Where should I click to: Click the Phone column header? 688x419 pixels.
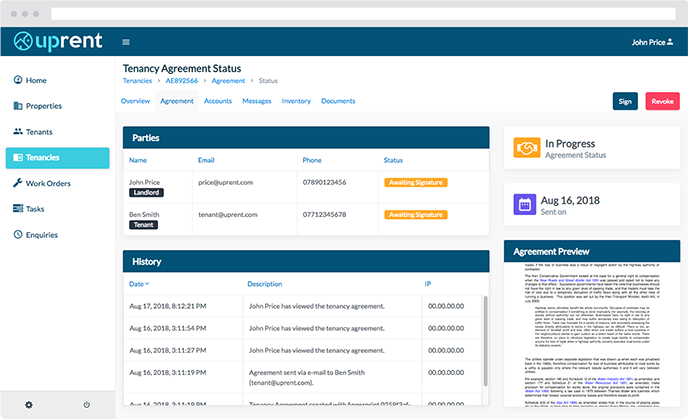[x=312, y=160]
